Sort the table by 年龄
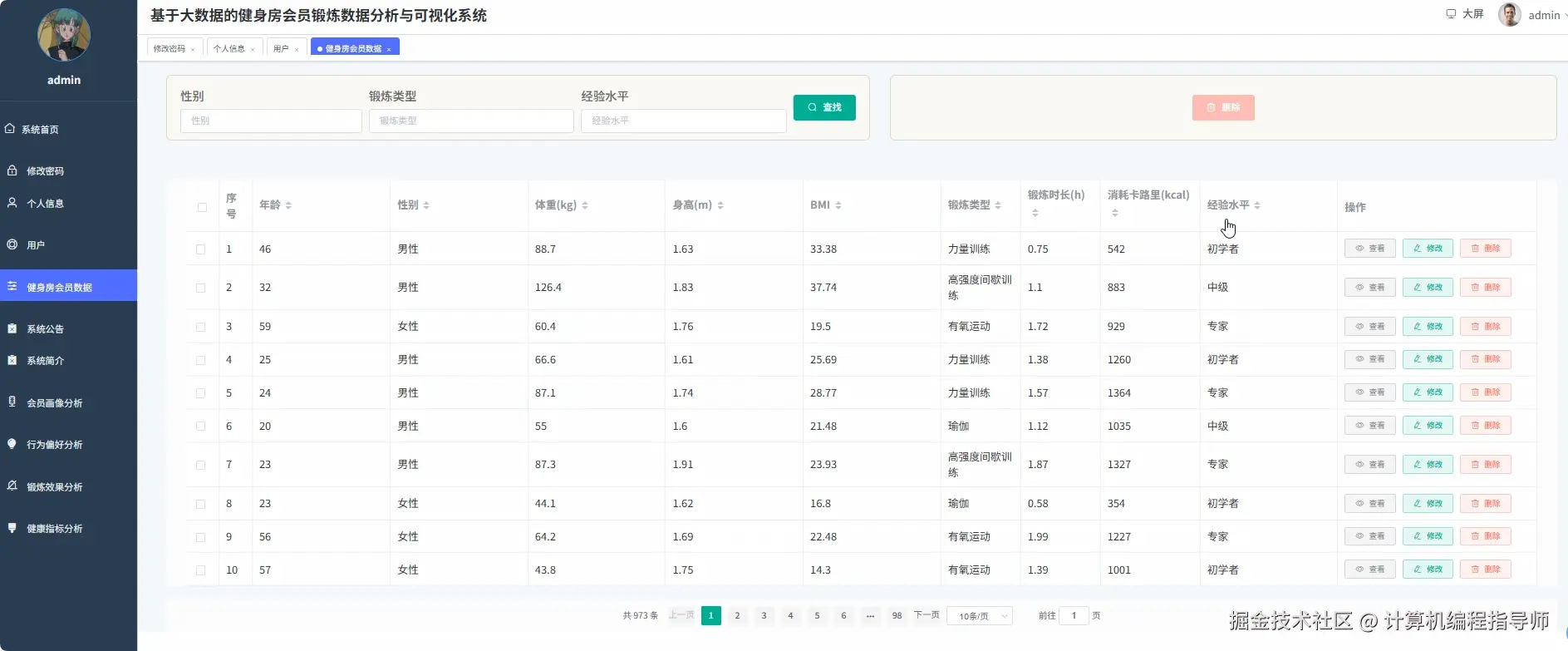 click(288, 205)
